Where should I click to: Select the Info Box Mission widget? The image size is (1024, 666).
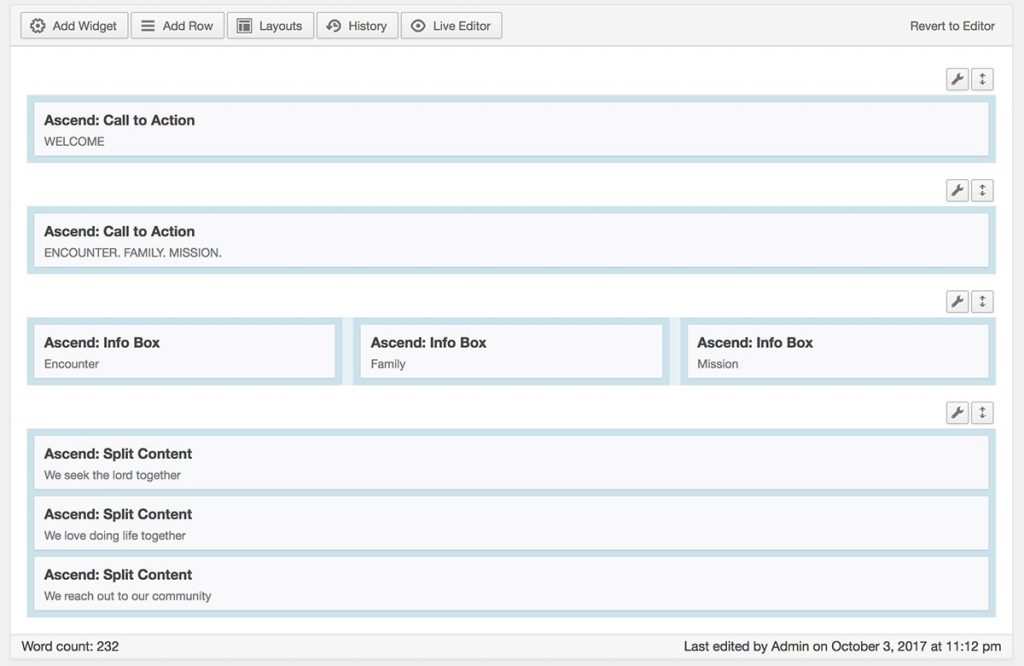(838, 351)
